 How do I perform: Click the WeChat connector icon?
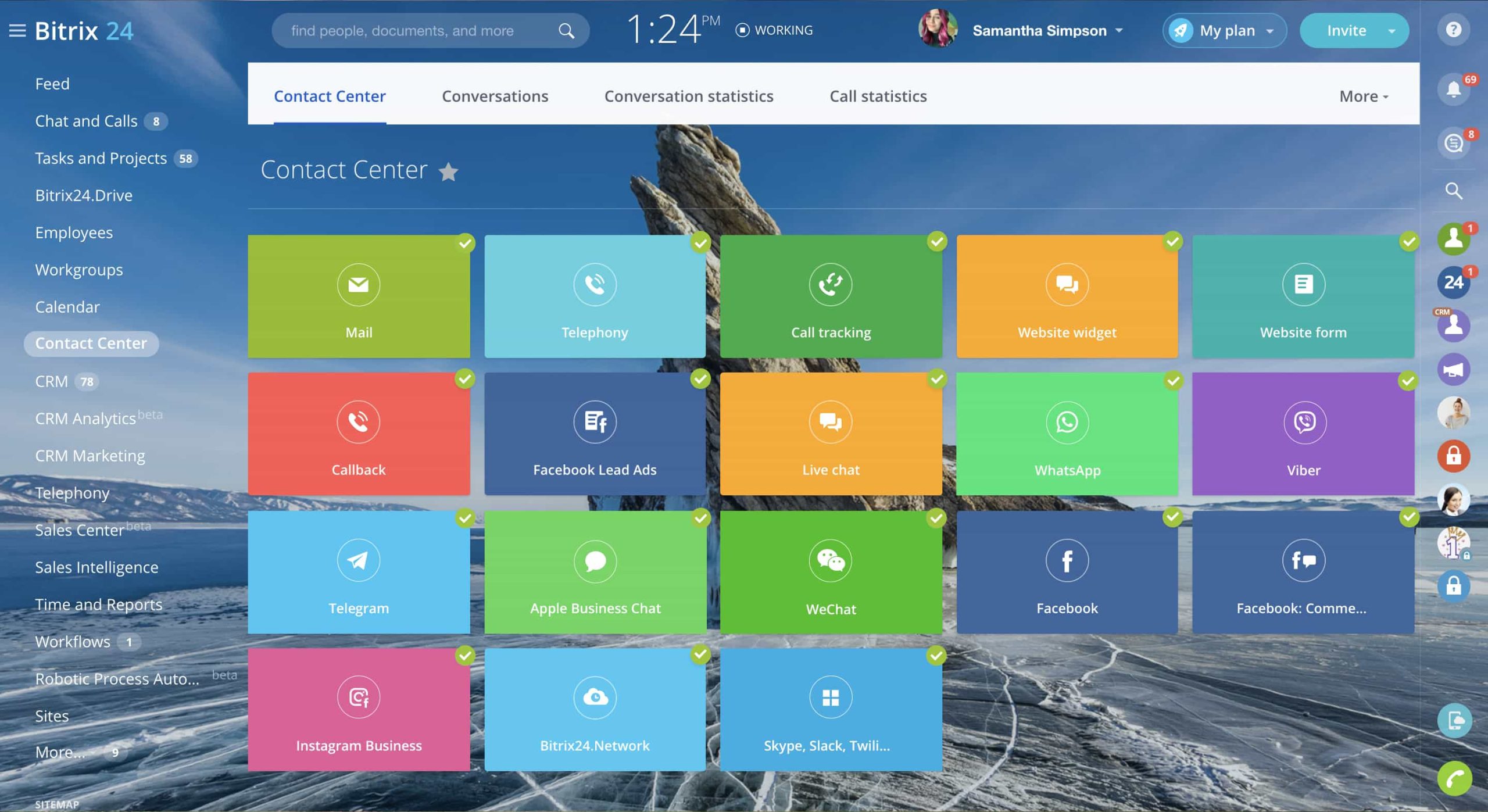(x=830, y=560)
